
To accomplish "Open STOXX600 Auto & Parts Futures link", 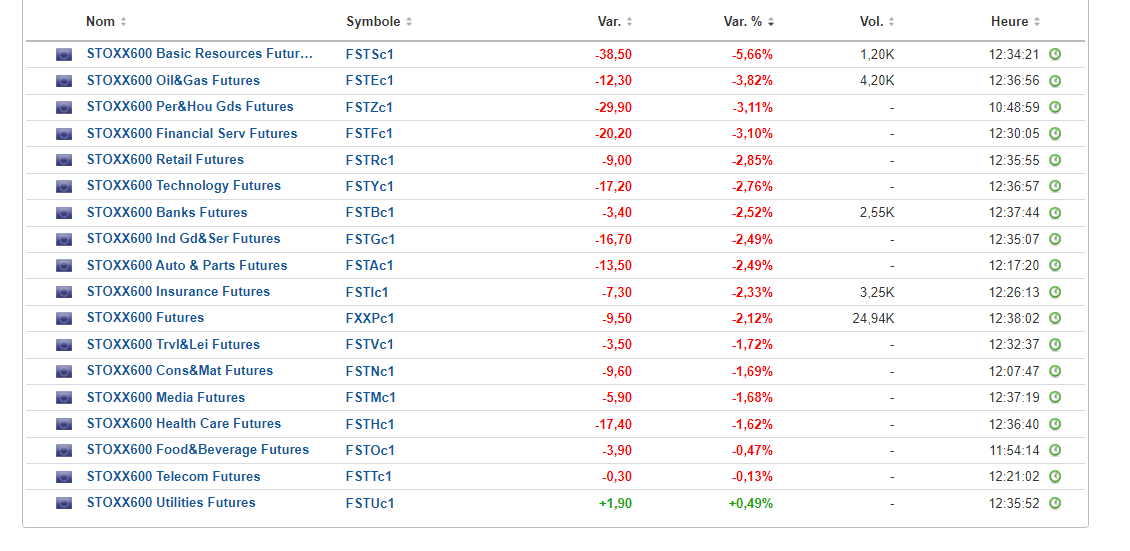I will click(x=186, y=266).
